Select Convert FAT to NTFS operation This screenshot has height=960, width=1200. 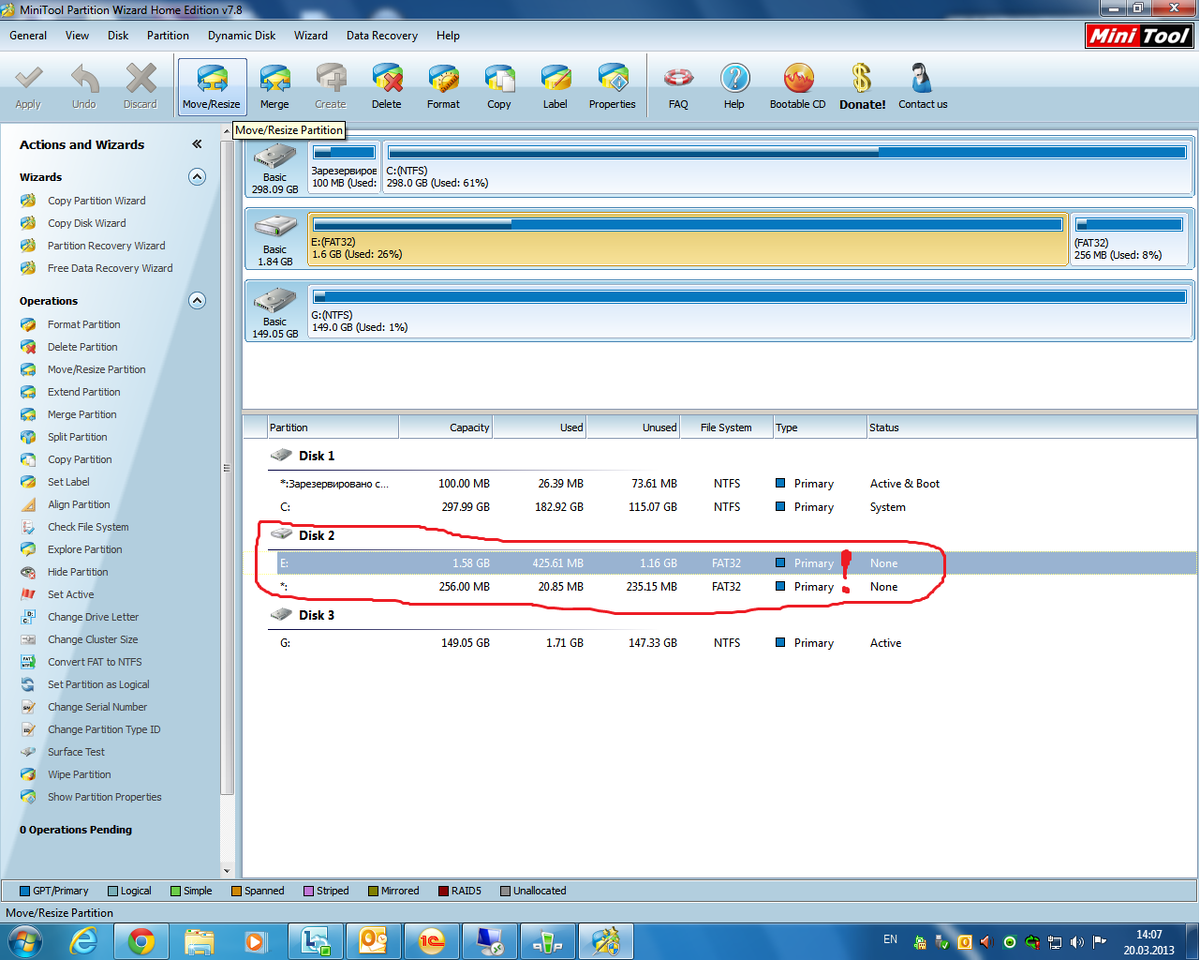click(x=95, y=662)
